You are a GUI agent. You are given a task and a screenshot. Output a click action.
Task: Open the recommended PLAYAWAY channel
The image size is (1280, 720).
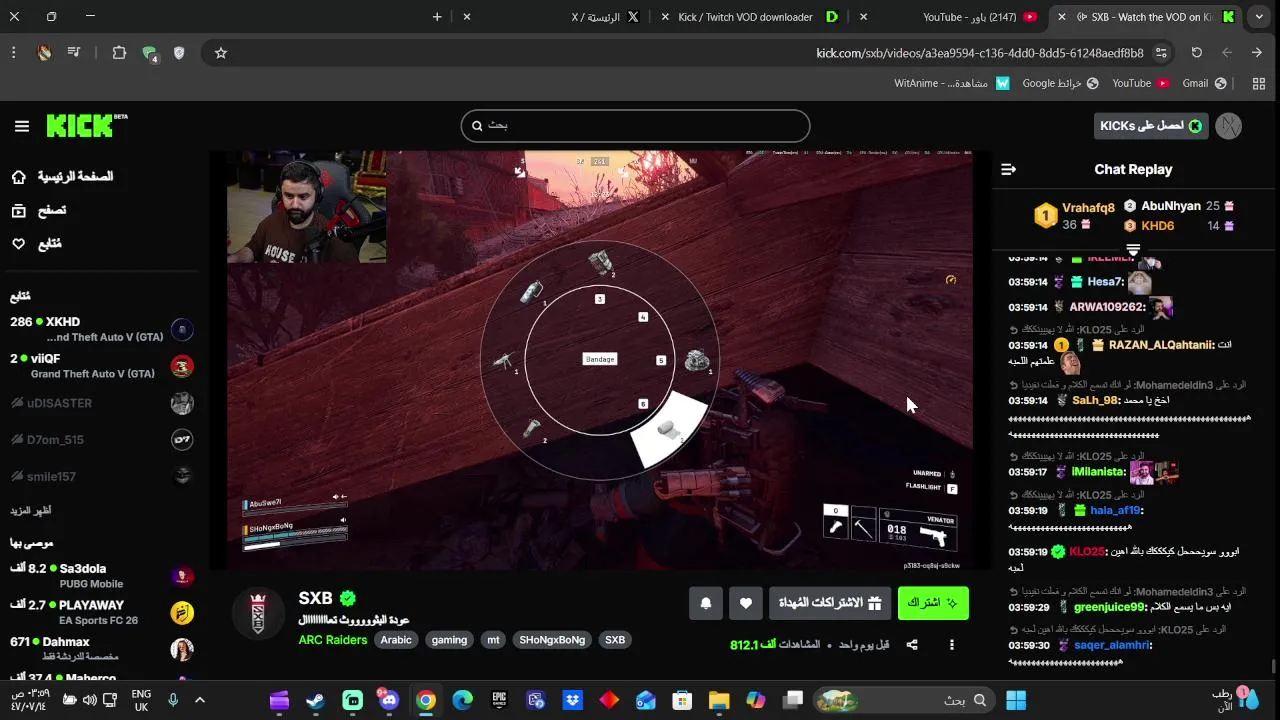(x=100, y=612)
